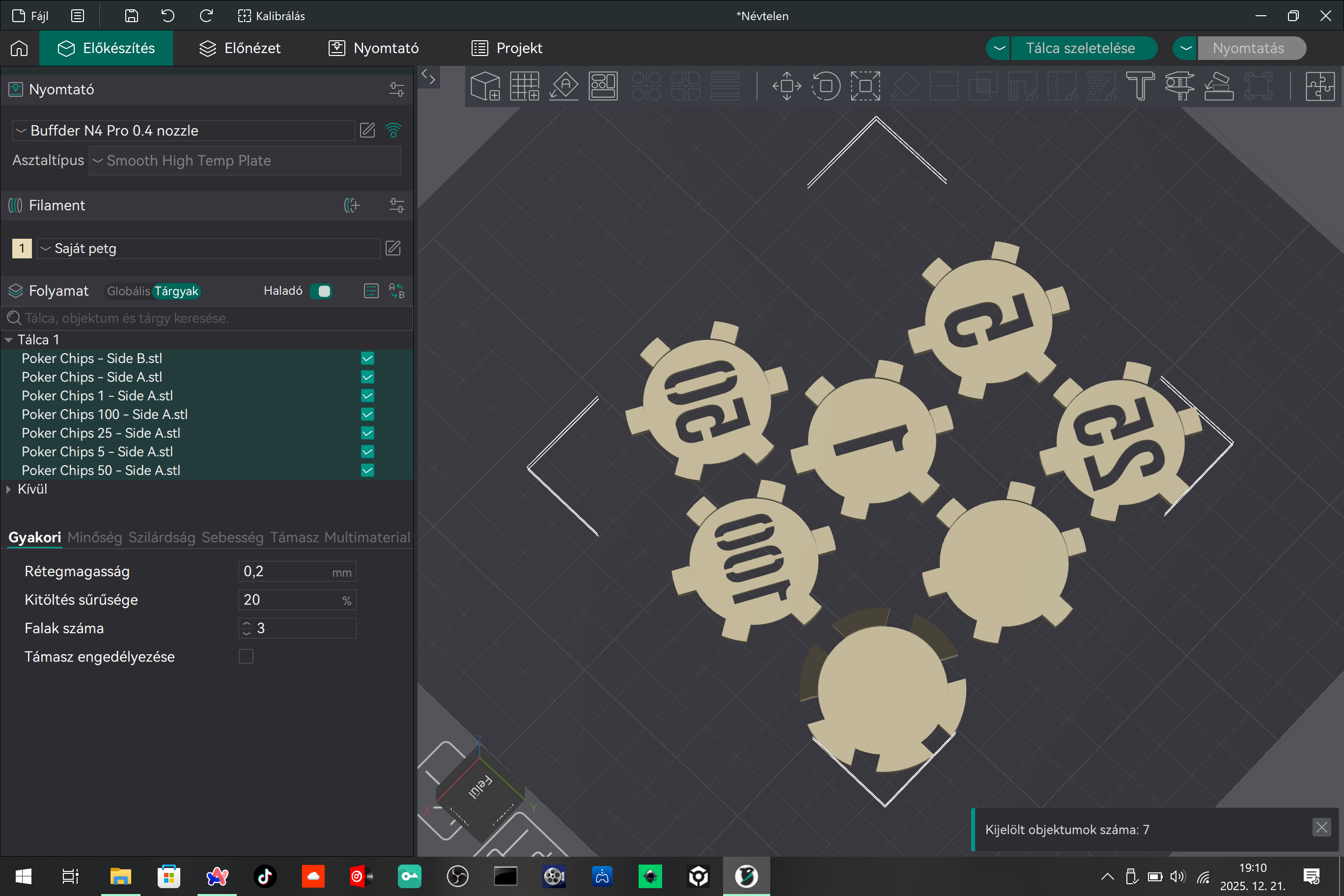Screen dimensions: 1344x896
Task: Activate the Rotate tool
Action: point(826,86)
